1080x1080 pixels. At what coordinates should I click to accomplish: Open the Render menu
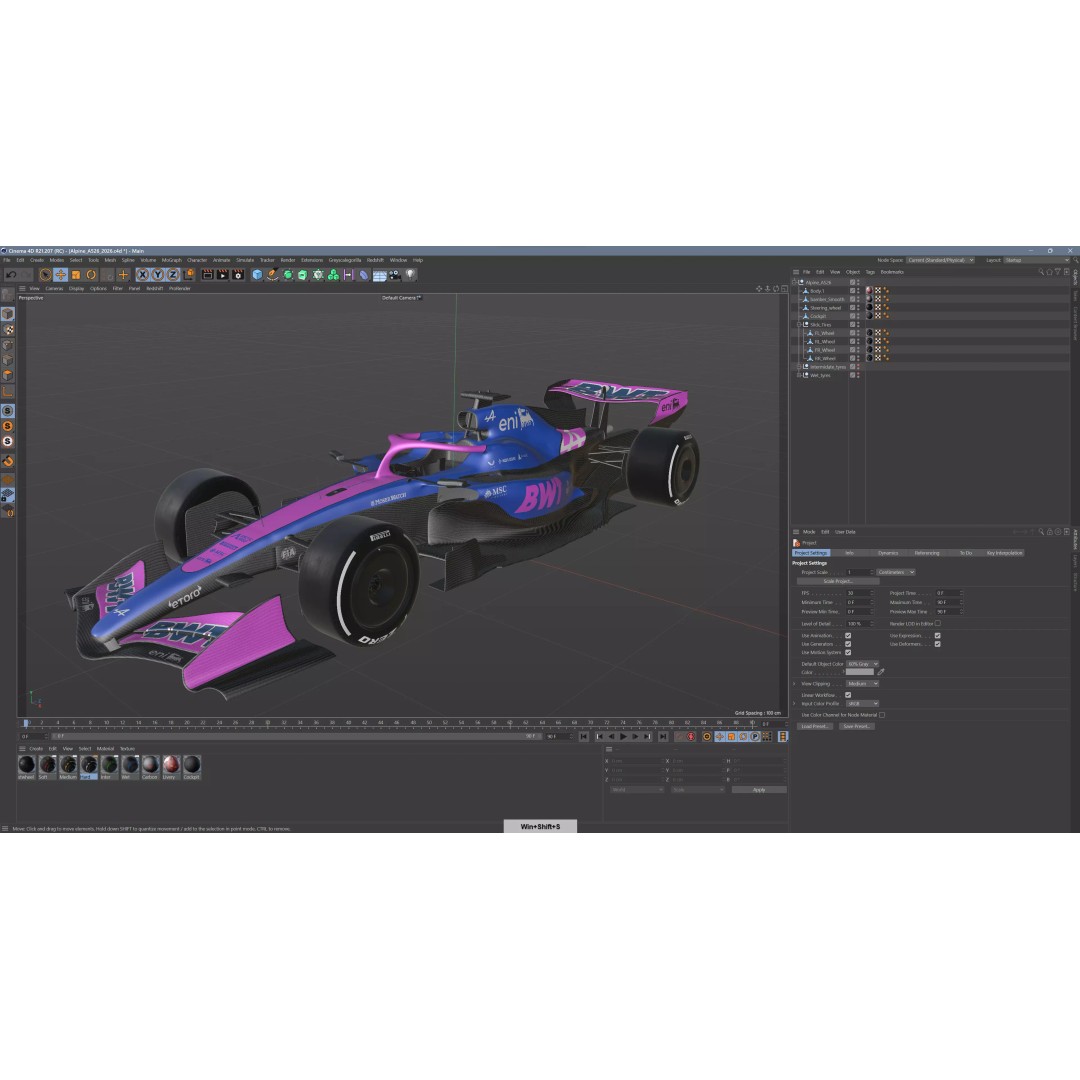pyautogui.click(x=288, y=260)
